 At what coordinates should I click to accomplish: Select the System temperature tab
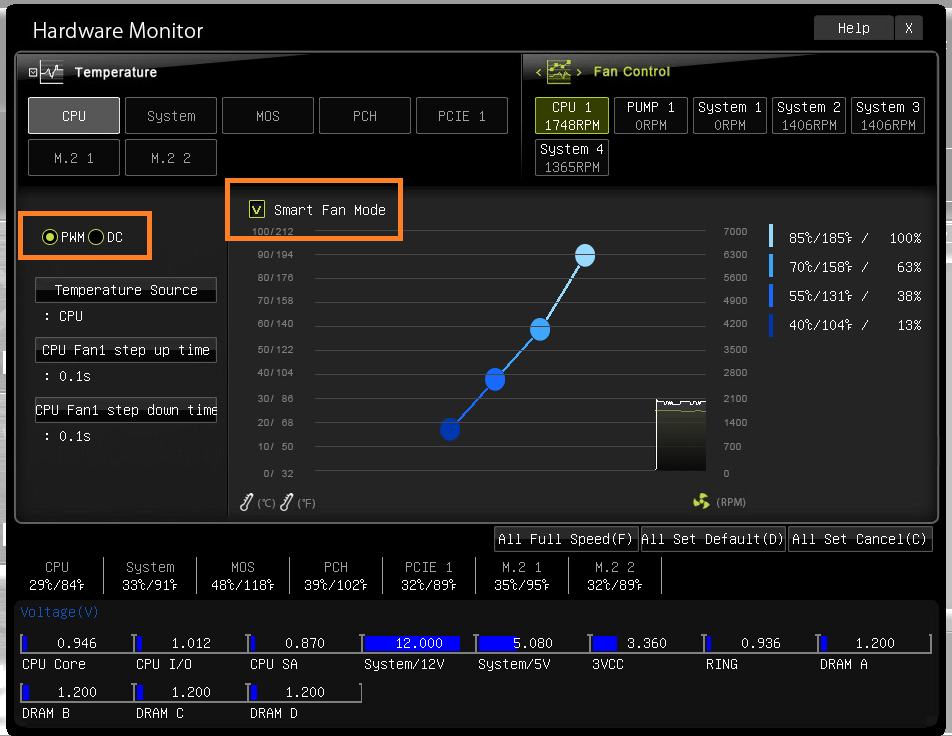[171, 115]
